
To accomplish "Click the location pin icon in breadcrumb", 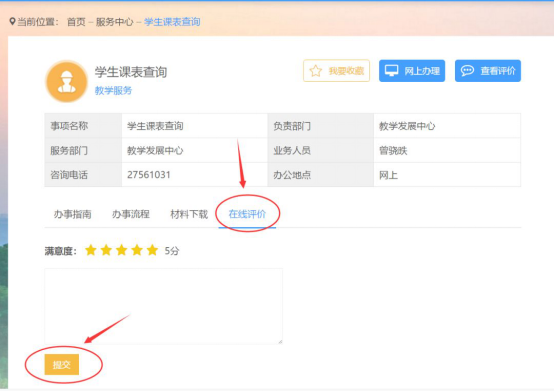I will (12, 22).
